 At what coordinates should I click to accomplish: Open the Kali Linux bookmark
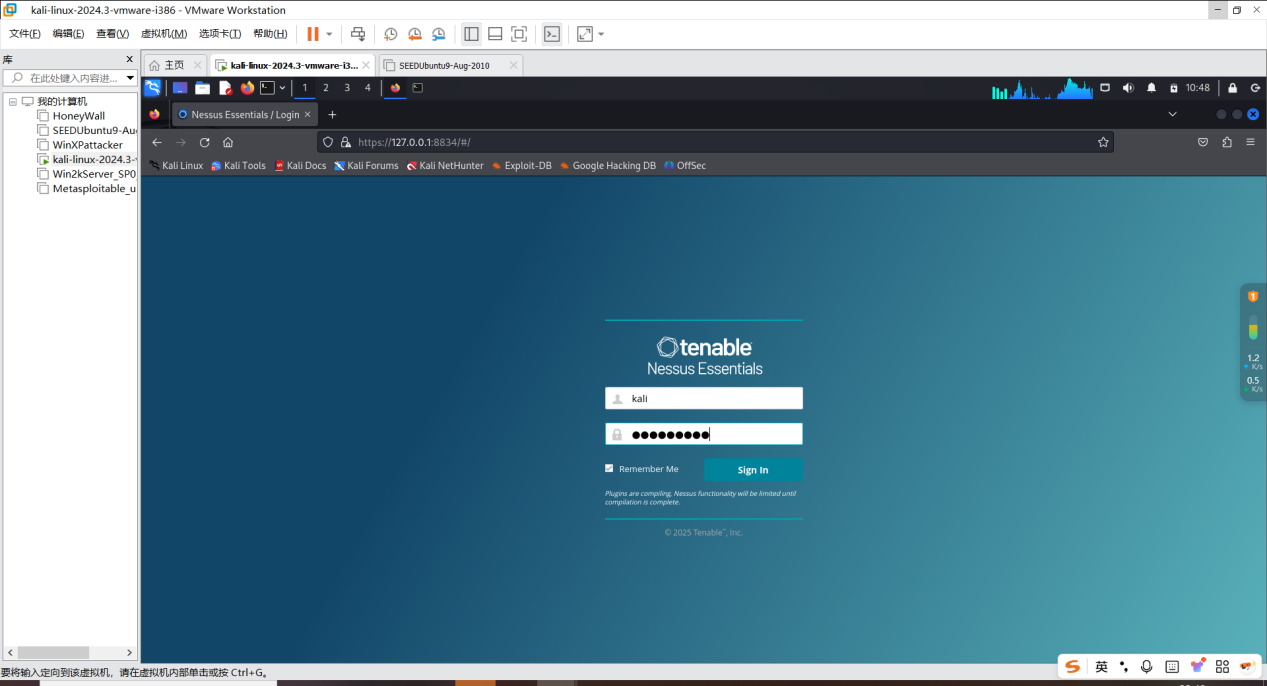click(x=176, y=166)
